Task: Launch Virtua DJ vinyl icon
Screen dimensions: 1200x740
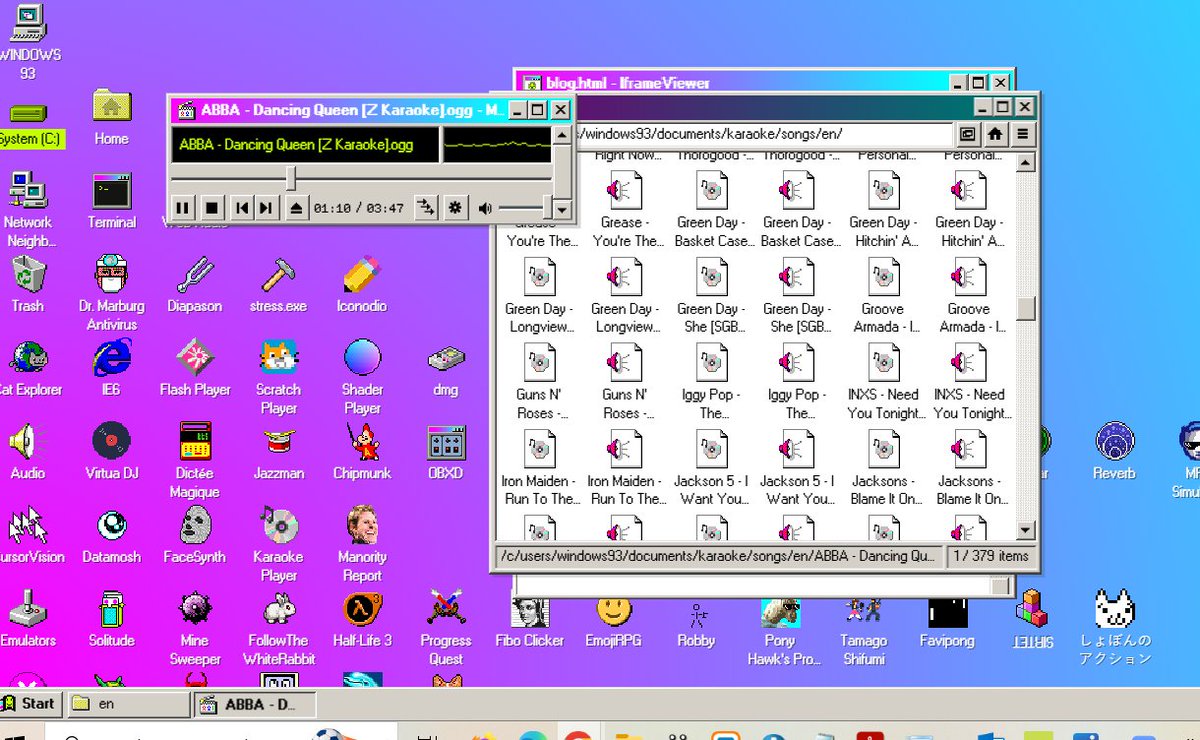Action: [x=111, y=452]
